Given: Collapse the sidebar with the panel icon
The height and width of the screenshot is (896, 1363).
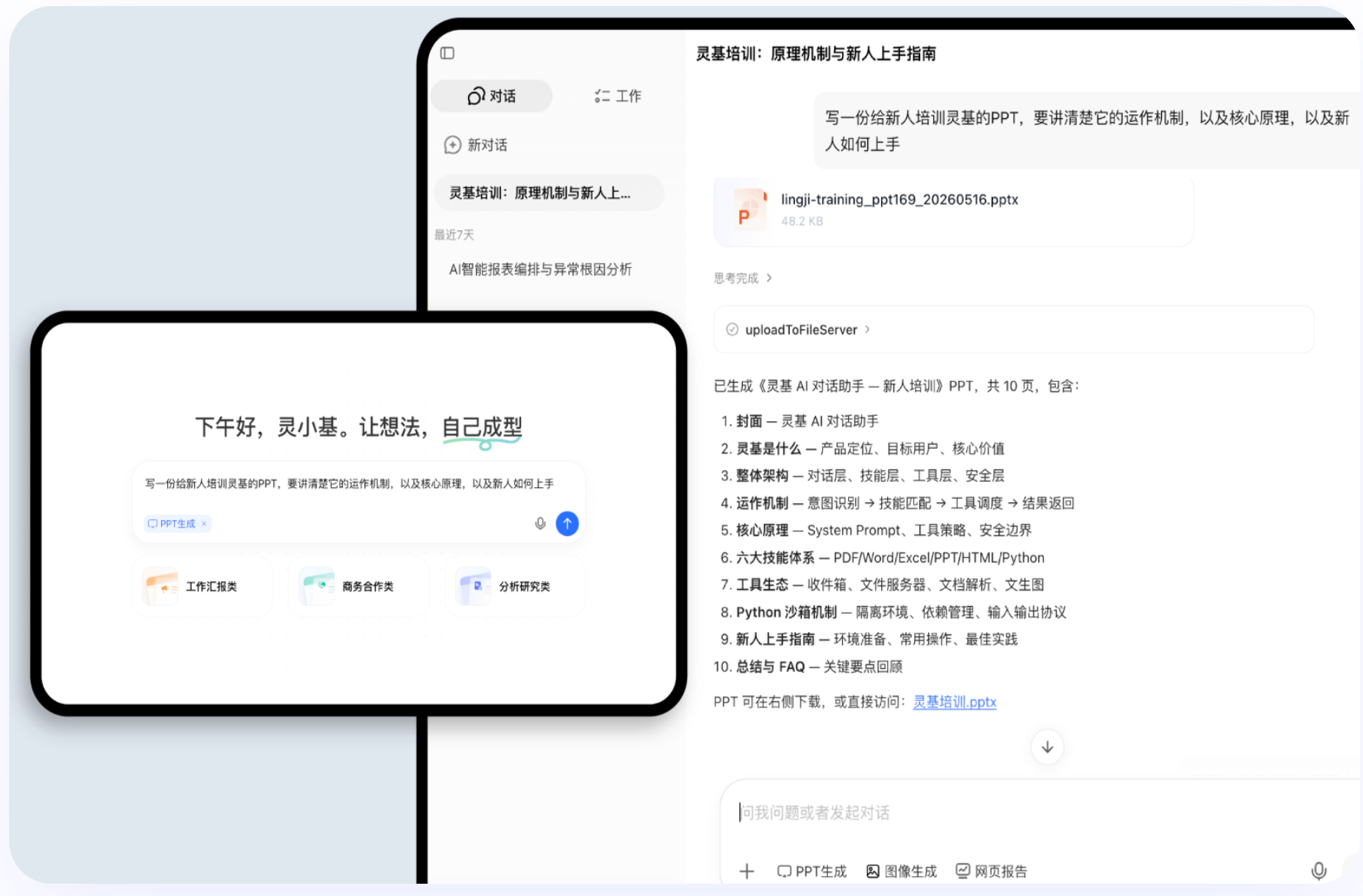Looking at the screenshot, I should (x=447, y=53).
